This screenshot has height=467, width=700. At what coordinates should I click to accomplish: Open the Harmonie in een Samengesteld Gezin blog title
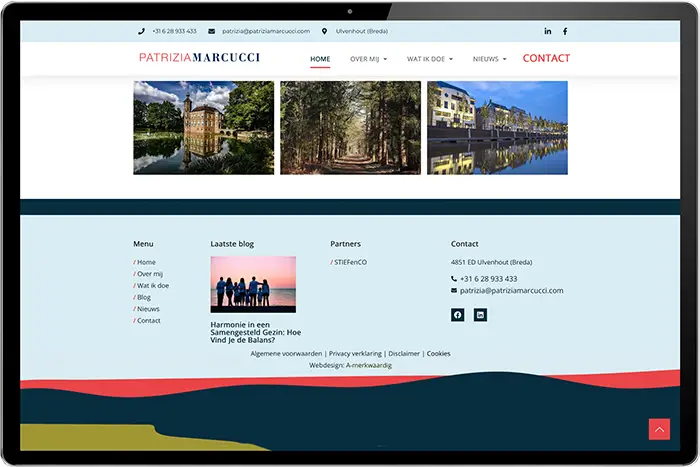(x=256, y=332)
